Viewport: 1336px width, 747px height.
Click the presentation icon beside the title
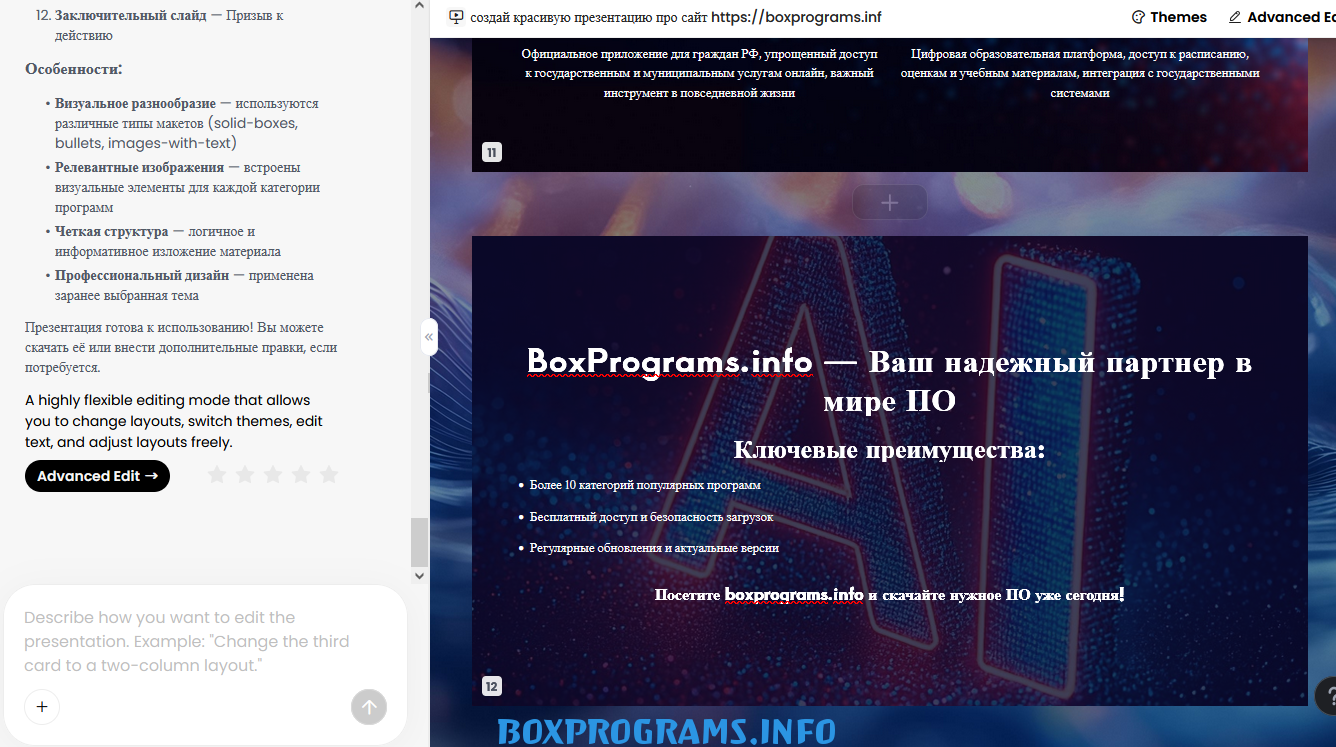tap(456, 17)
